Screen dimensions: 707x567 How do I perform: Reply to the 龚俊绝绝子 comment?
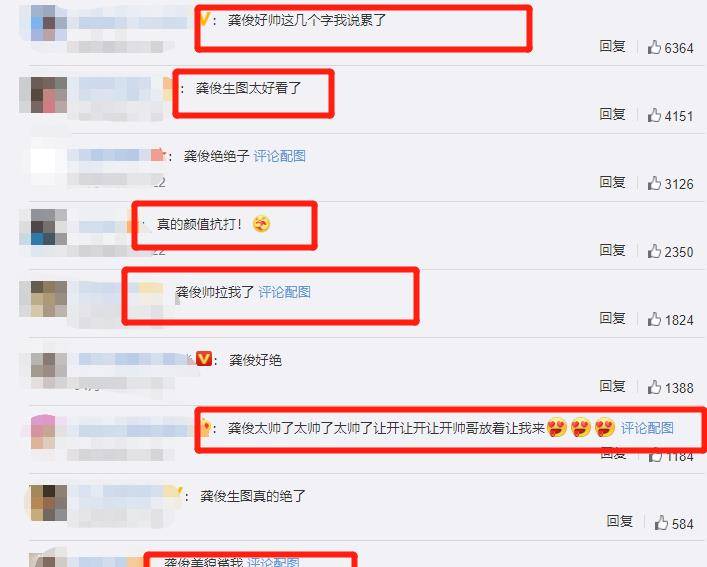point(612,182)
